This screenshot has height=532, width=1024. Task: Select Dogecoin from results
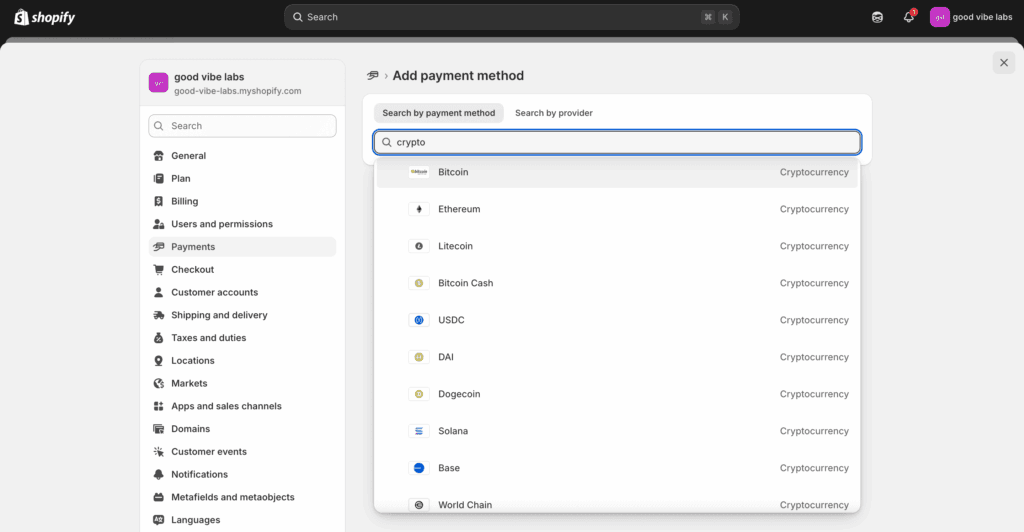pos(617,394)
